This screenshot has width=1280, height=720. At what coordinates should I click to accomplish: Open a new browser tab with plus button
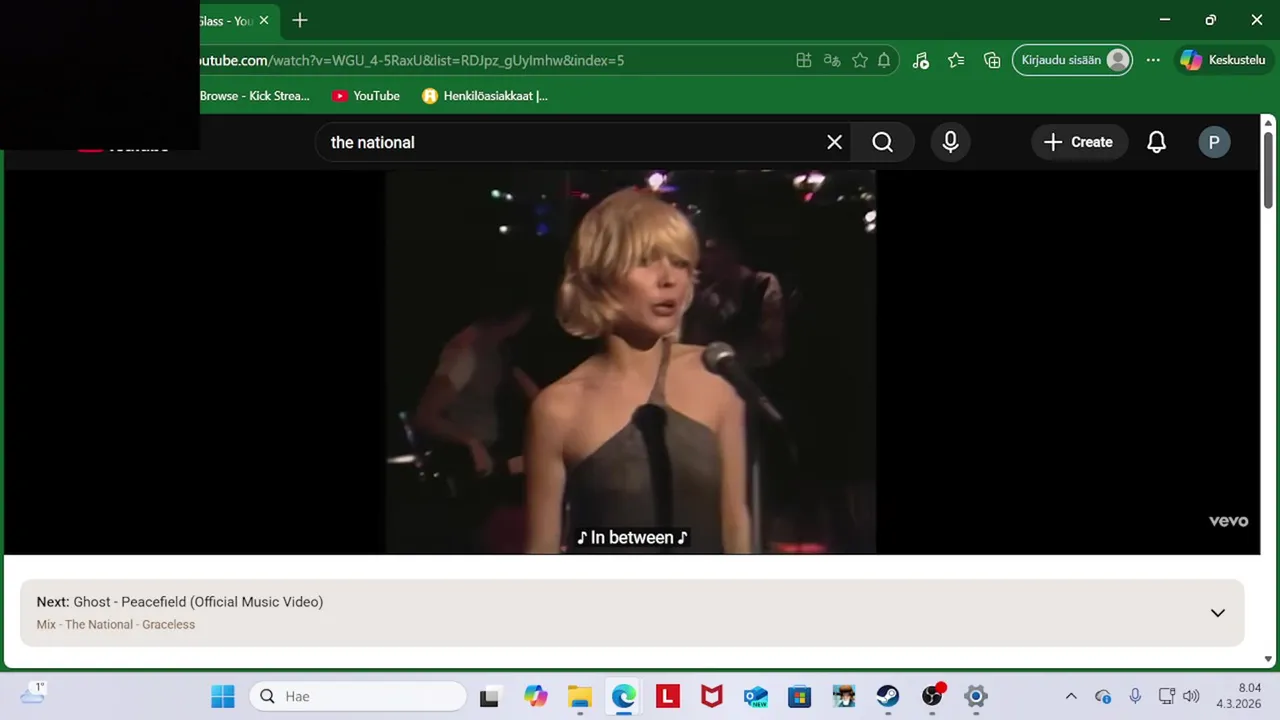(300, 20)
